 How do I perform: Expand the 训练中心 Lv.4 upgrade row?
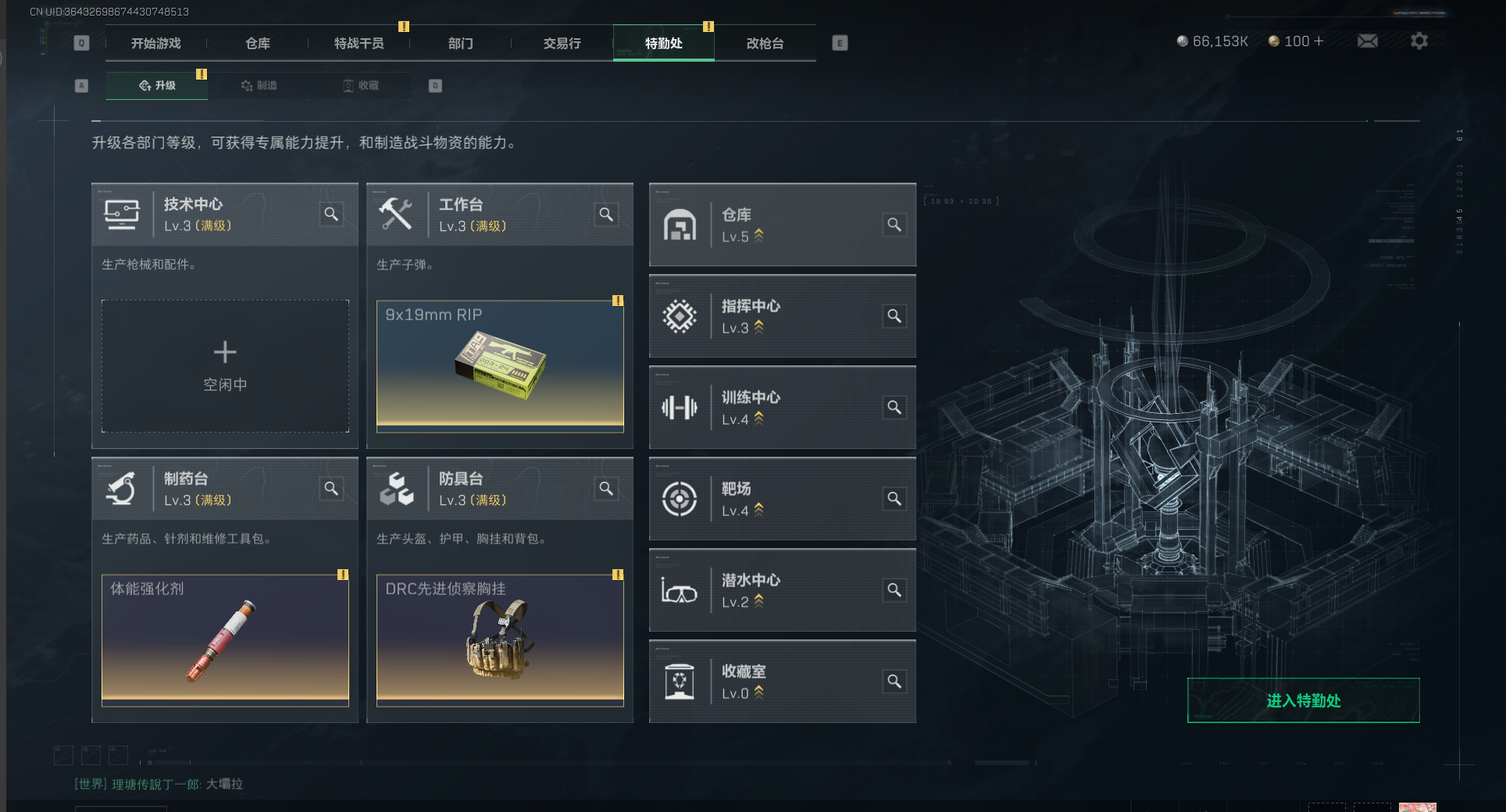[783, 408]
